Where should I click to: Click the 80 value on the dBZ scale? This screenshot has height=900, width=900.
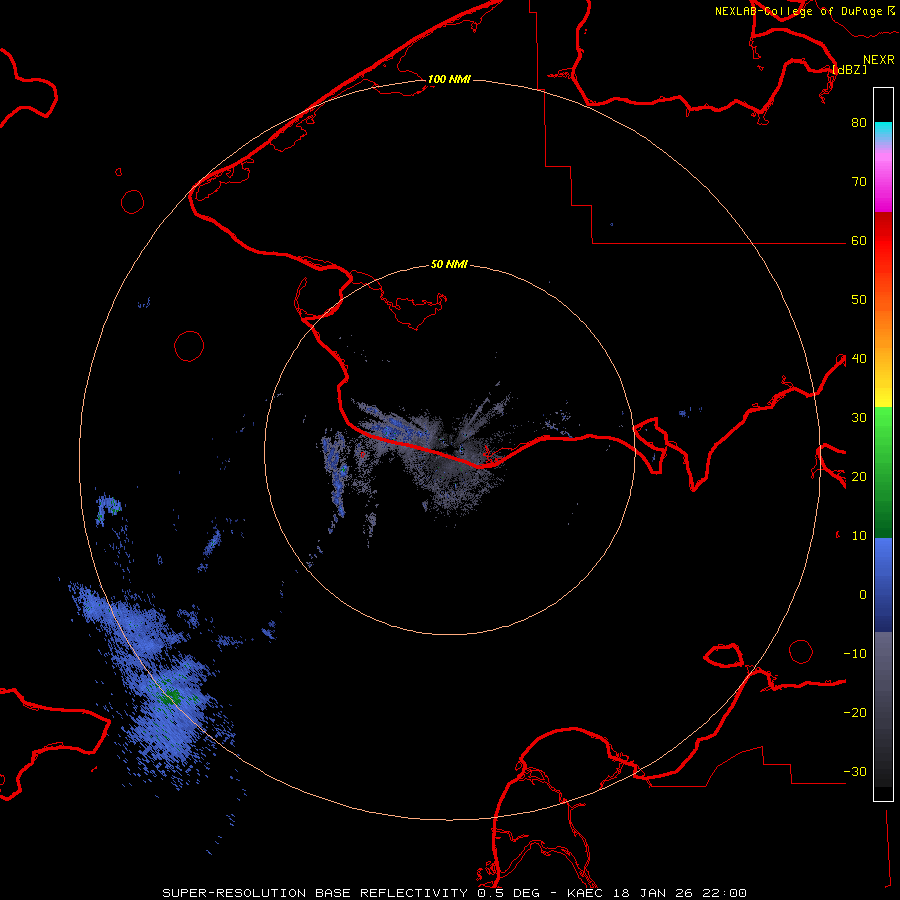coord(859,123)
